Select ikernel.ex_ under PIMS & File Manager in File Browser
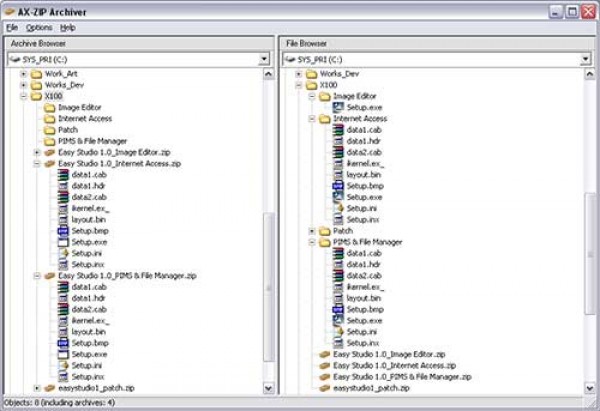The image size is (600, 411). pyautogui.click(x=365, y=287)
